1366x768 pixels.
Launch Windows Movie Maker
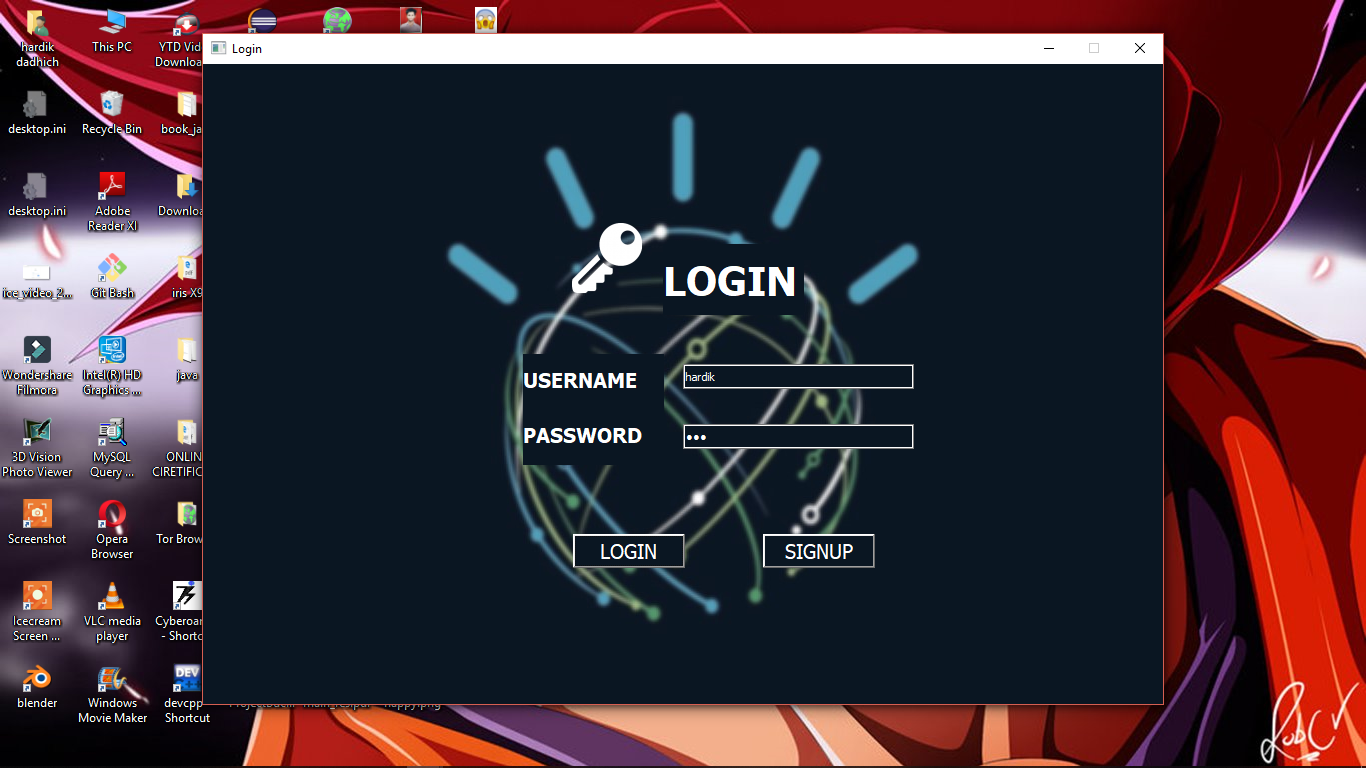coord(111,678)
